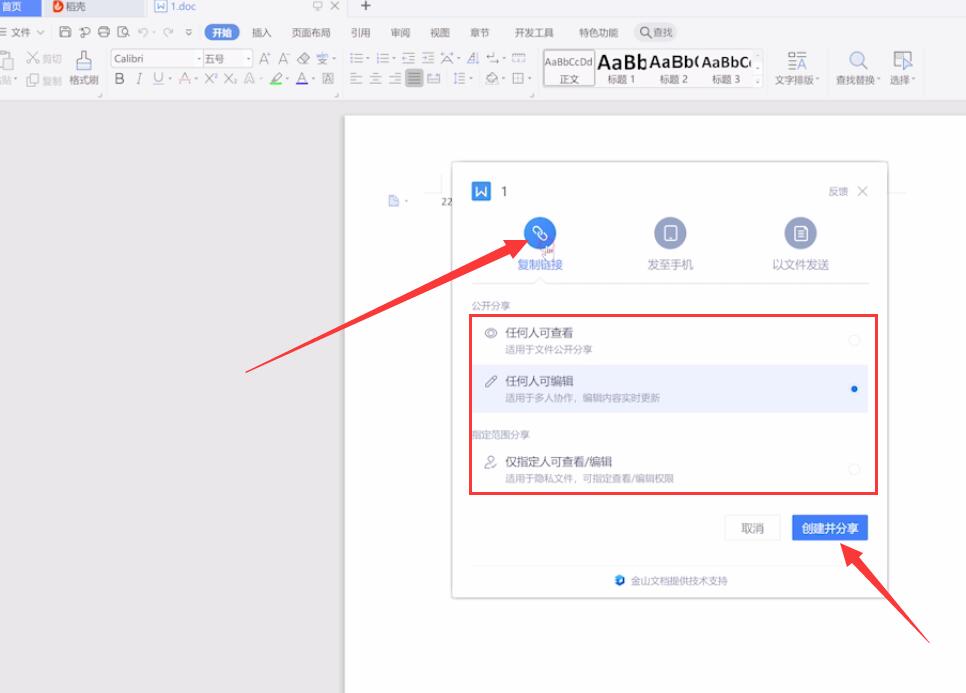Select 任何人可编辑 radio option
966x693 pixels.
pos(854,389)
